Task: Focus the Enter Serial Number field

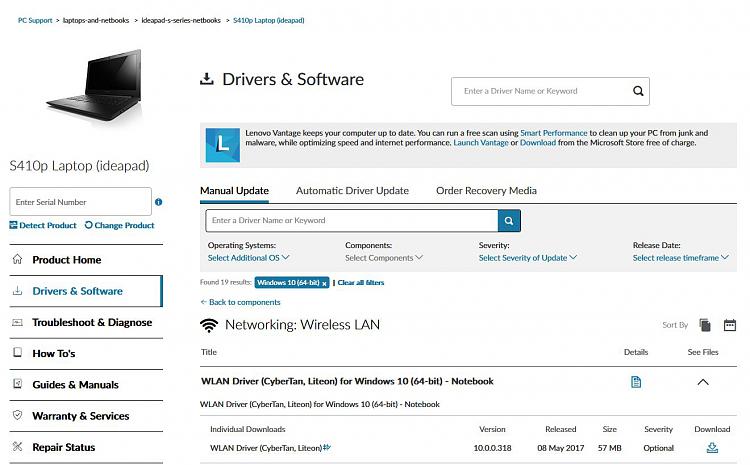Action: [80, 201]
